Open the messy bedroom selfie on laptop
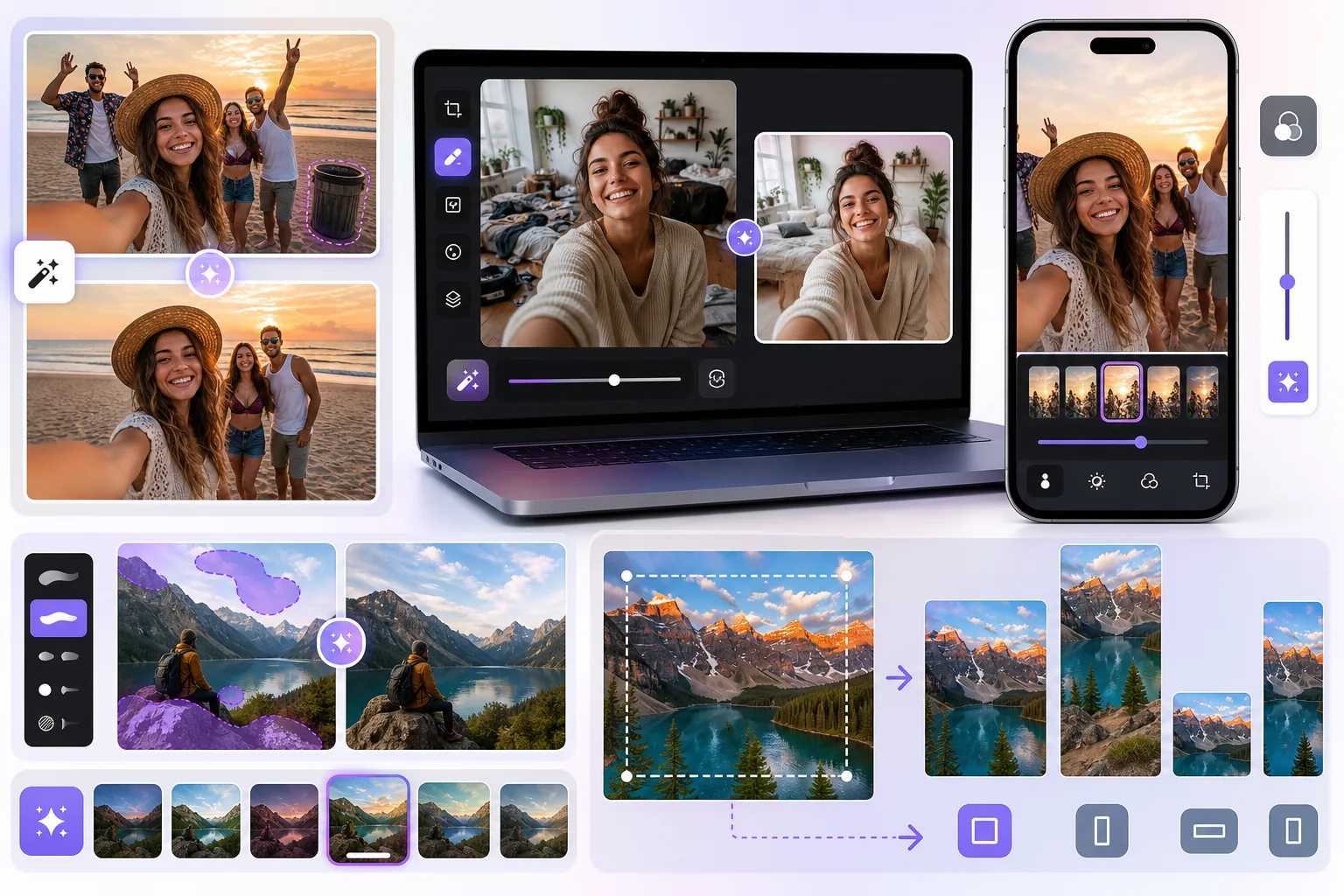The width and height of the screenshot is (1344, 896). tap(608, 213)
